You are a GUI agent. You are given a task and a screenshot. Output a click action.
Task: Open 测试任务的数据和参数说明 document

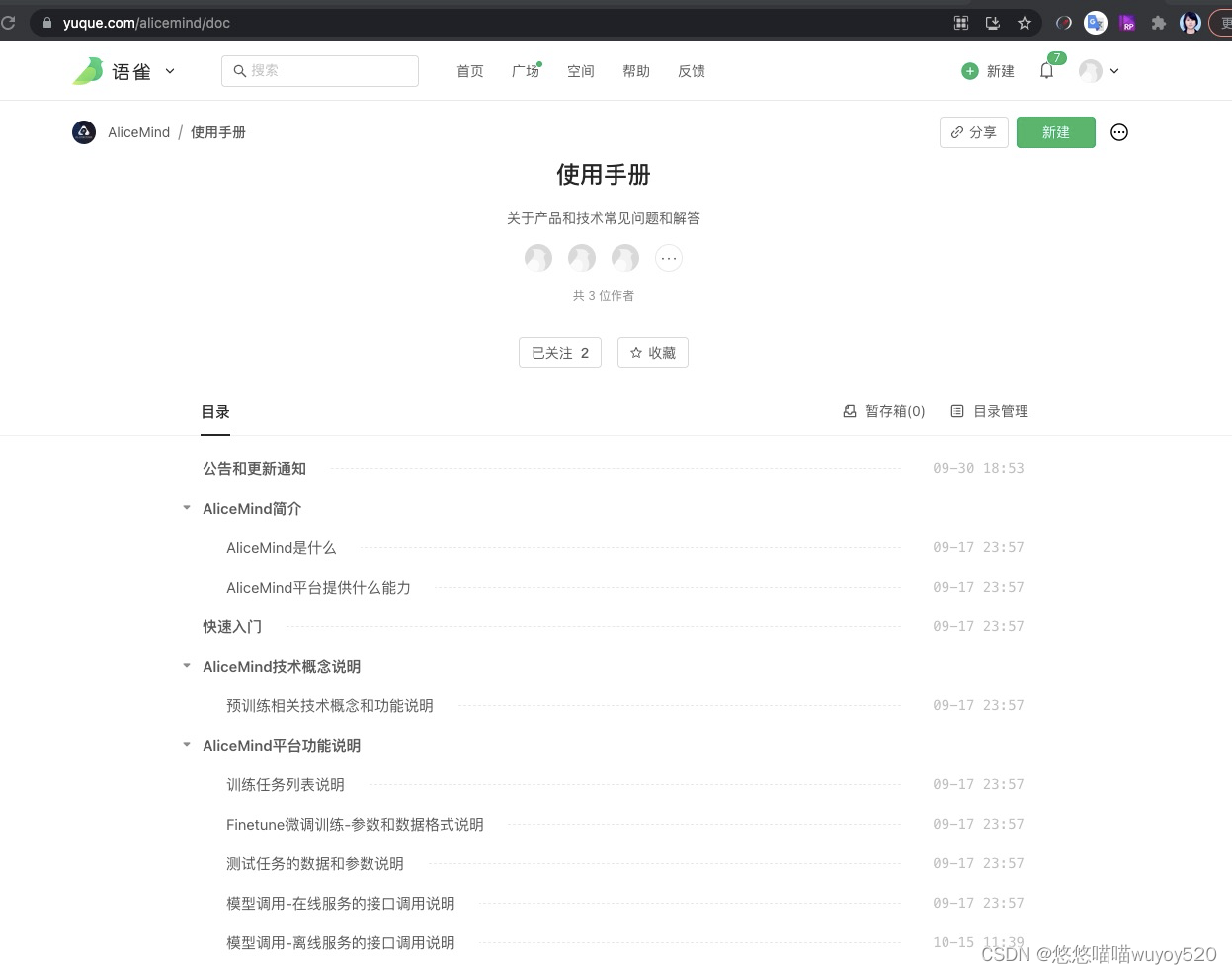pyautogui.click(x=315, y=864)
